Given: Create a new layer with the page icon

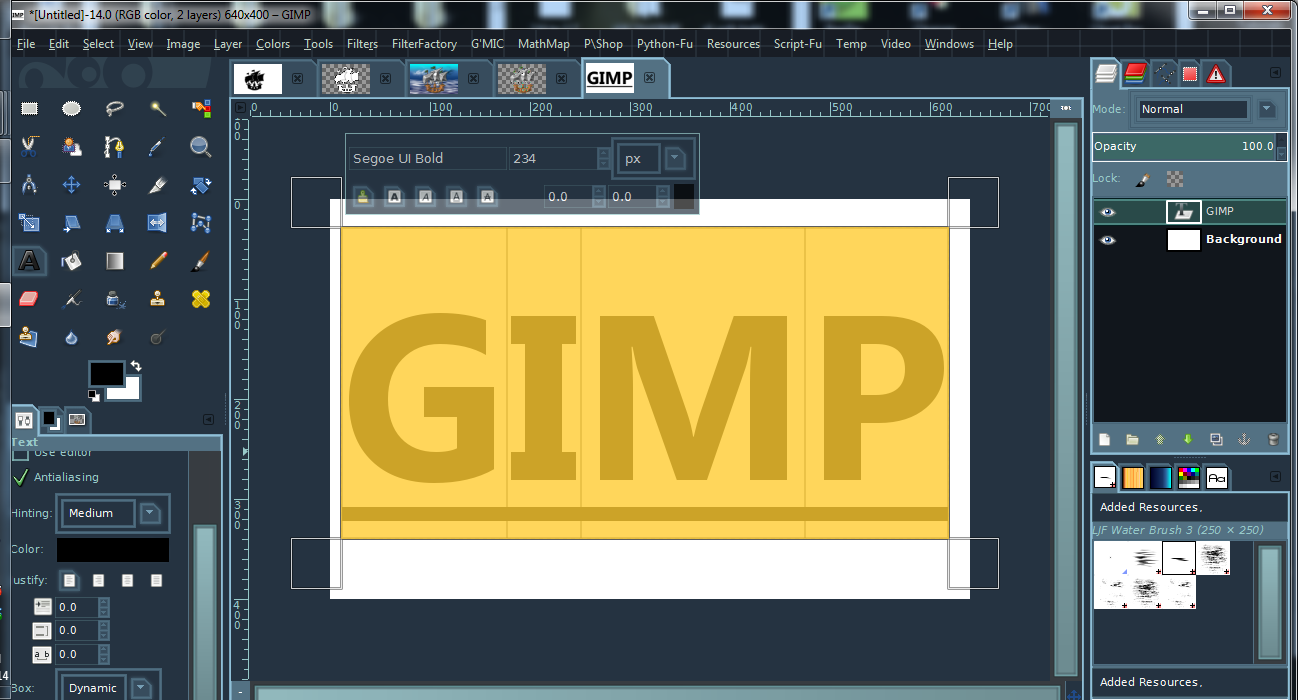Looking at the screenshot, I should click(x=1105, y=439).
